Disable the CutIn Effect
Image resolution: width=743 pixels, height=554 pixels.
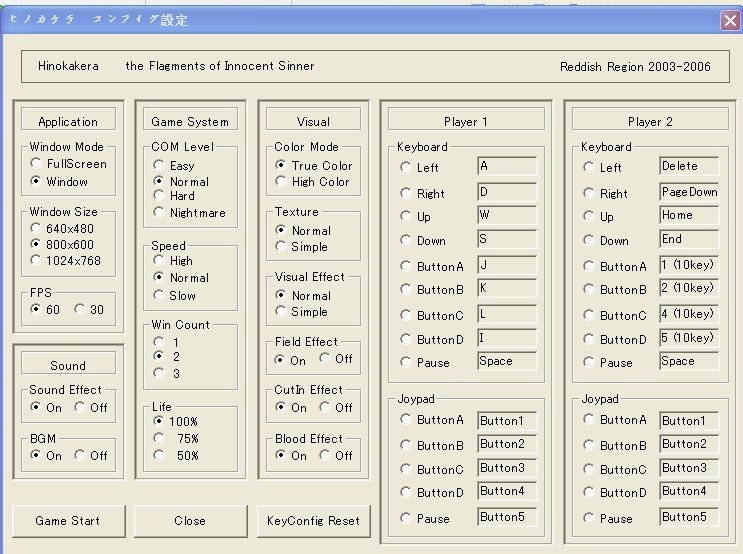(x=326, y=408)
